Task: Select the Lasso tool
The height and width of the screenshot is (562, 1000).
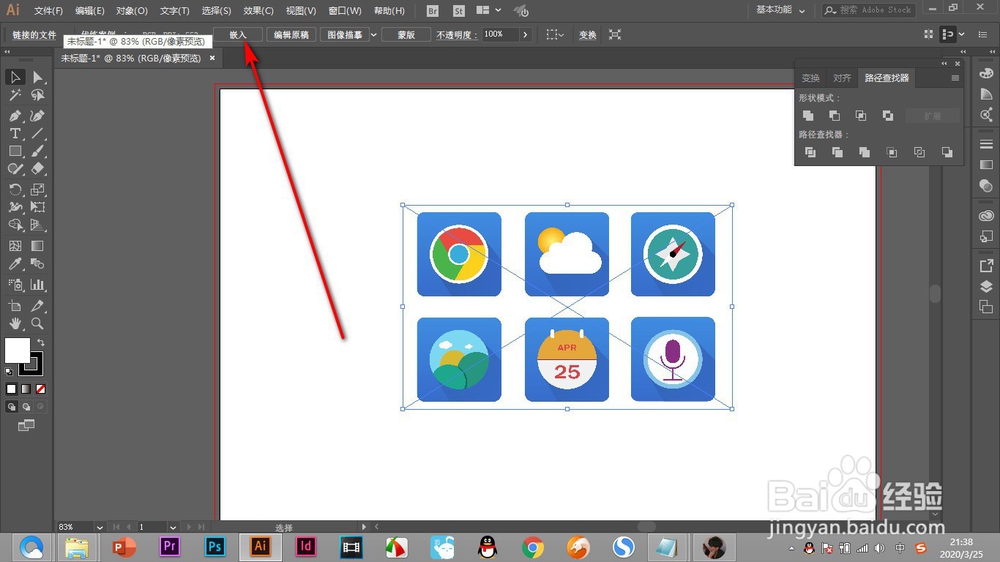Action: tap(38, 95)
